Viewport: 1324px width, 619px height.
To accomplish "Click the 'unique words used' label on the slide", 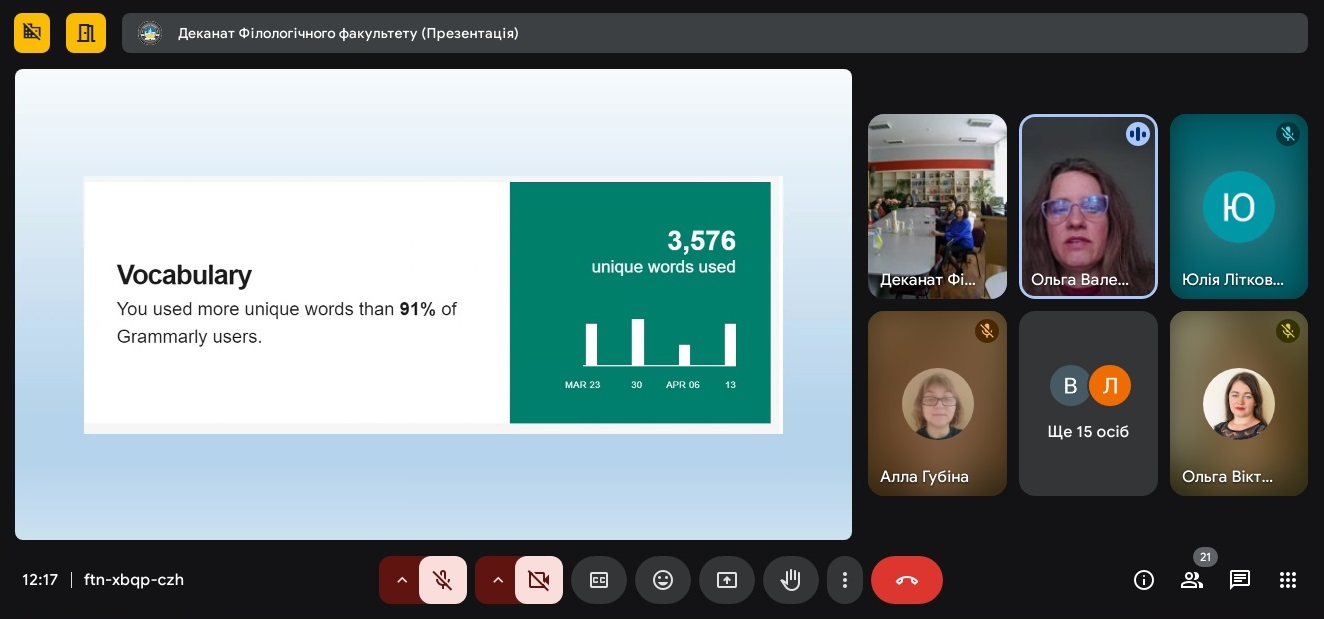I will pyautogui.click(x=663, y=267).
